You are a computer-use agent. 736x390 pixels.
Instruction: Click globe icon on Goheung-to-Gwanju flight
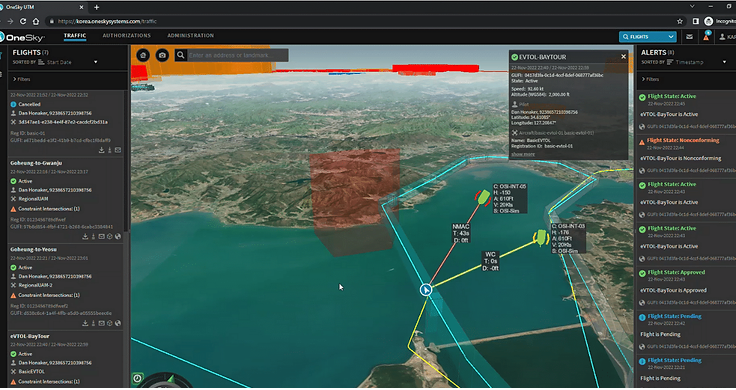(x=118, y=237)
